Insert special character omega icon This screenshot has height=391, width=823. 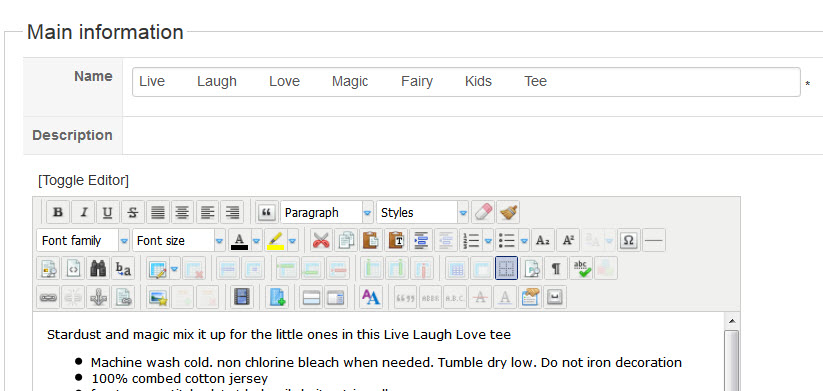[x=628, y=241]
